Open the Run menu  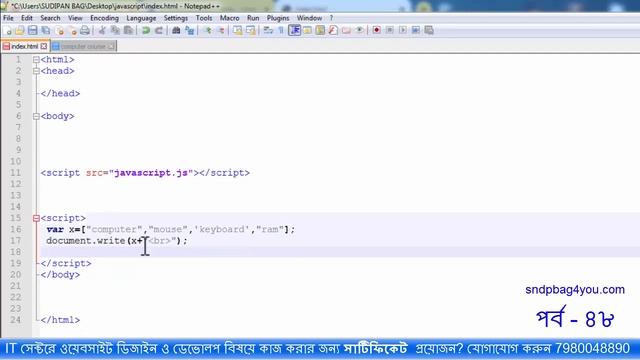(x=253, y=18)
